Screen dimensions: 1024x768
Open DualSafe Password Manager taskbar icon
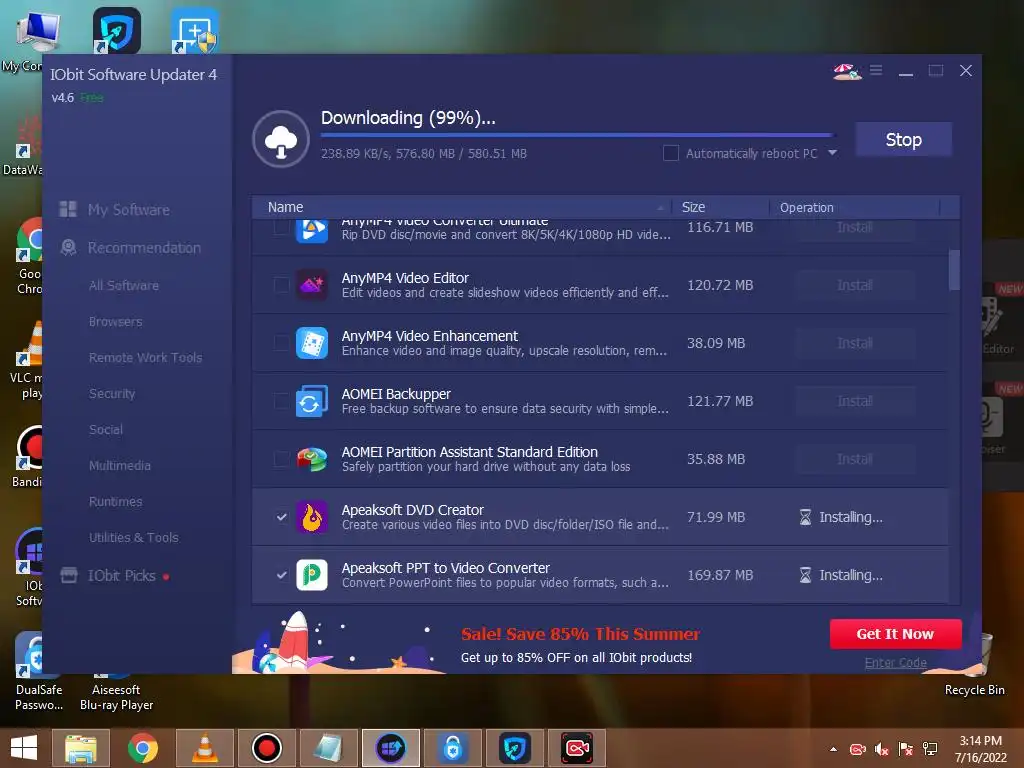click(x=453, y=748)
